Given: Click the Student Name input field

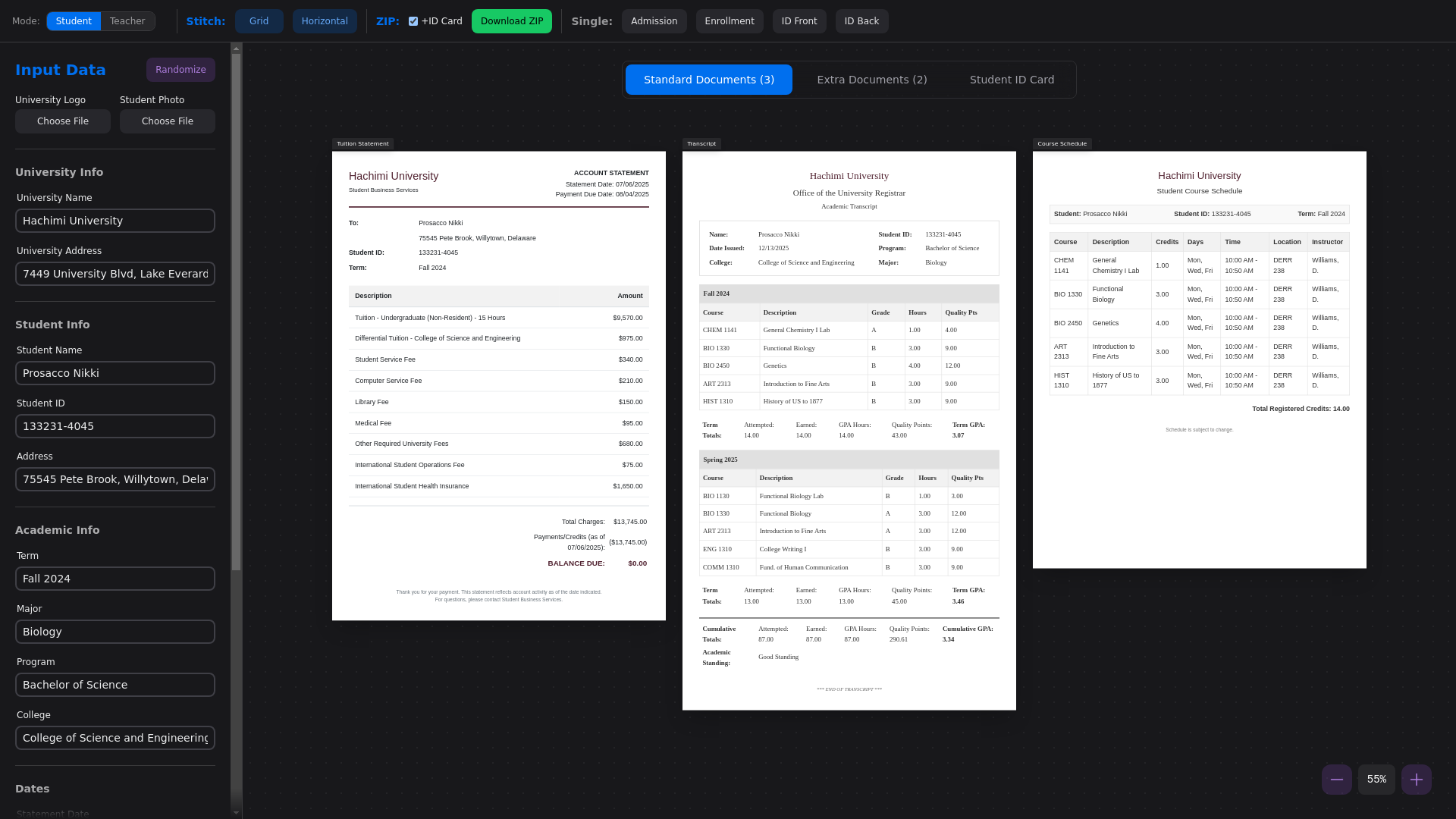Looking at the screenshot, I should point(115,373).
